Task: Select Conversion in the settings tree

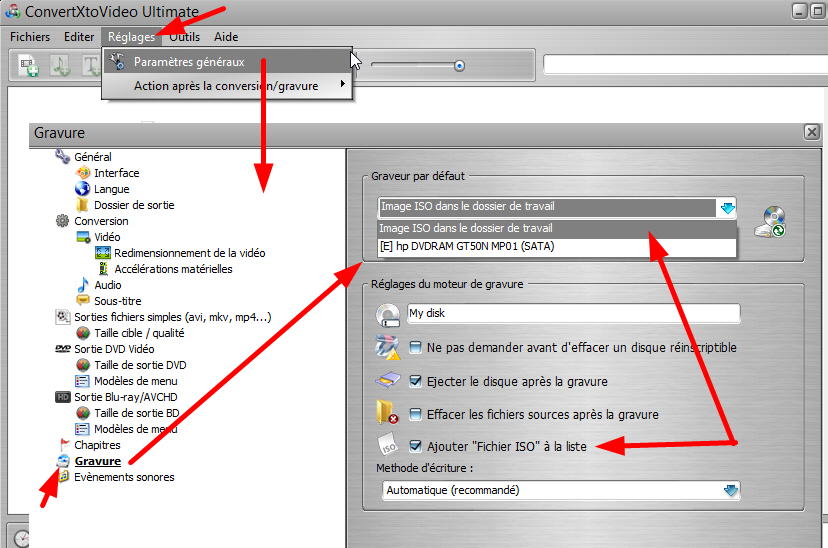Action: (101, 221)
